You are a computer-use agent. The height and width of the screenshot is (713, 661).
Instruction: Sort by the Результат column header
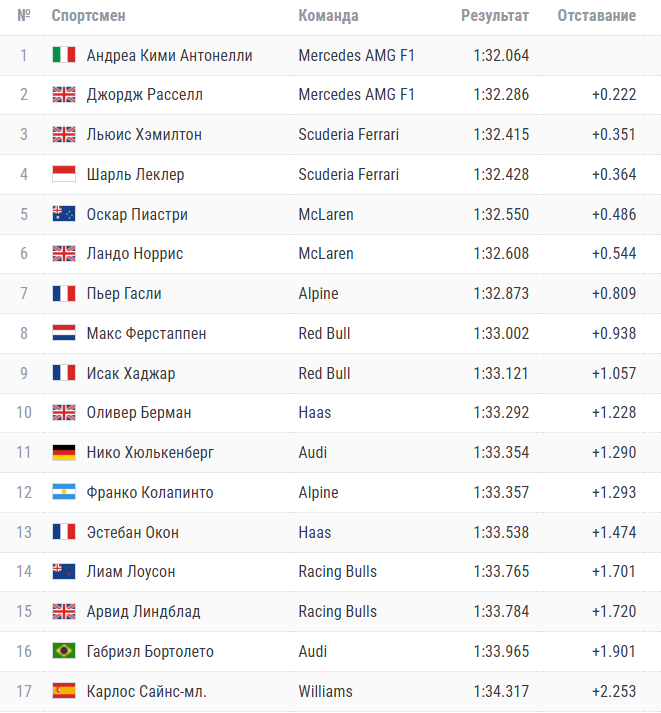(495, 16)
